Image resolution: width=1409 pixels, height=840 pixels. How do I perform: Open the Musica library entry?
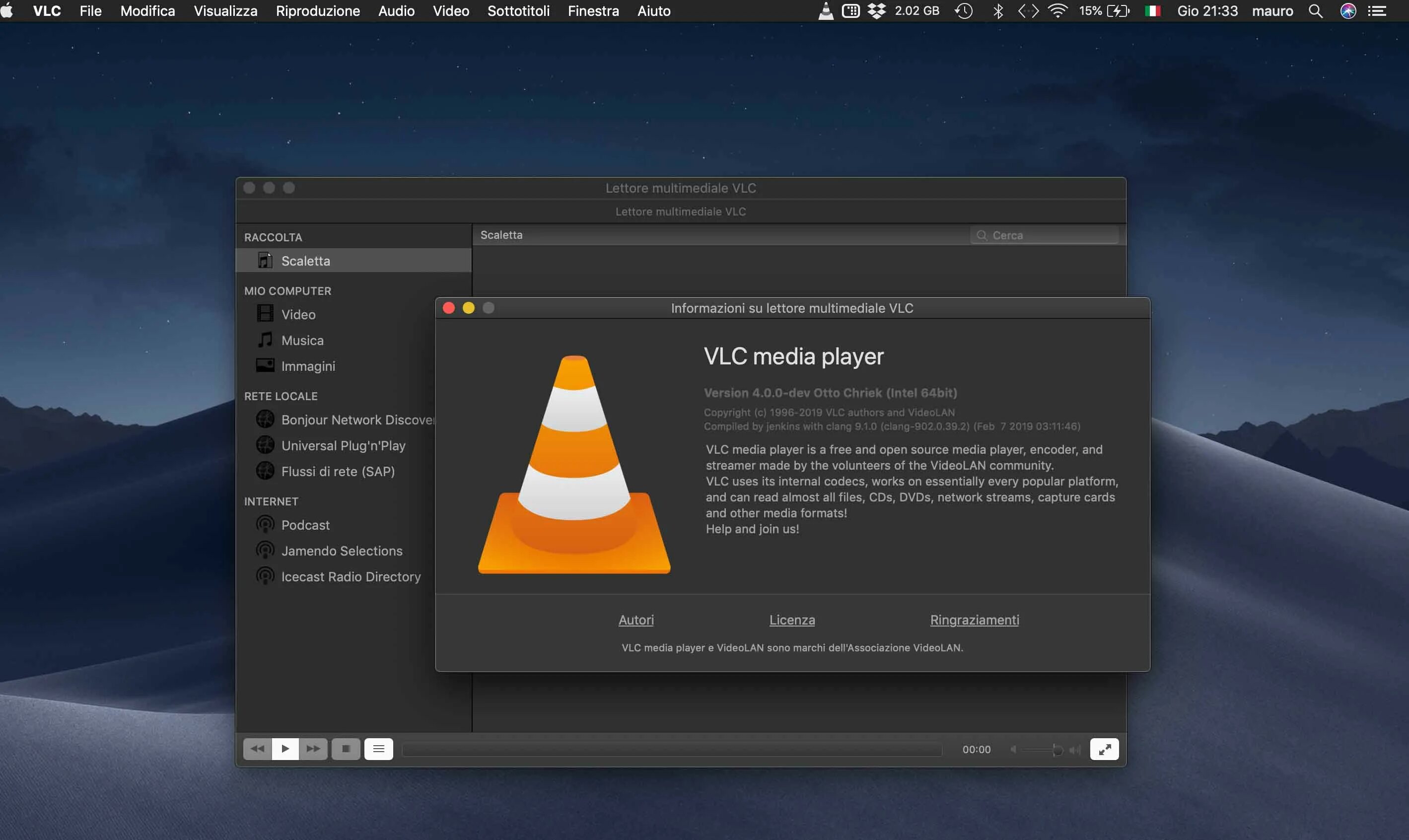point(302,340)
